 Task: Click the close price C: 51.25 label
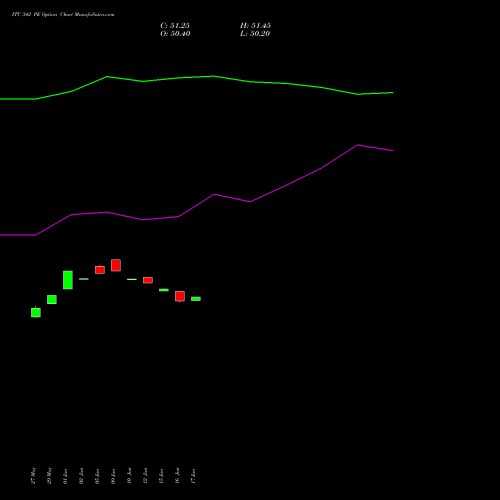(175, 26)
